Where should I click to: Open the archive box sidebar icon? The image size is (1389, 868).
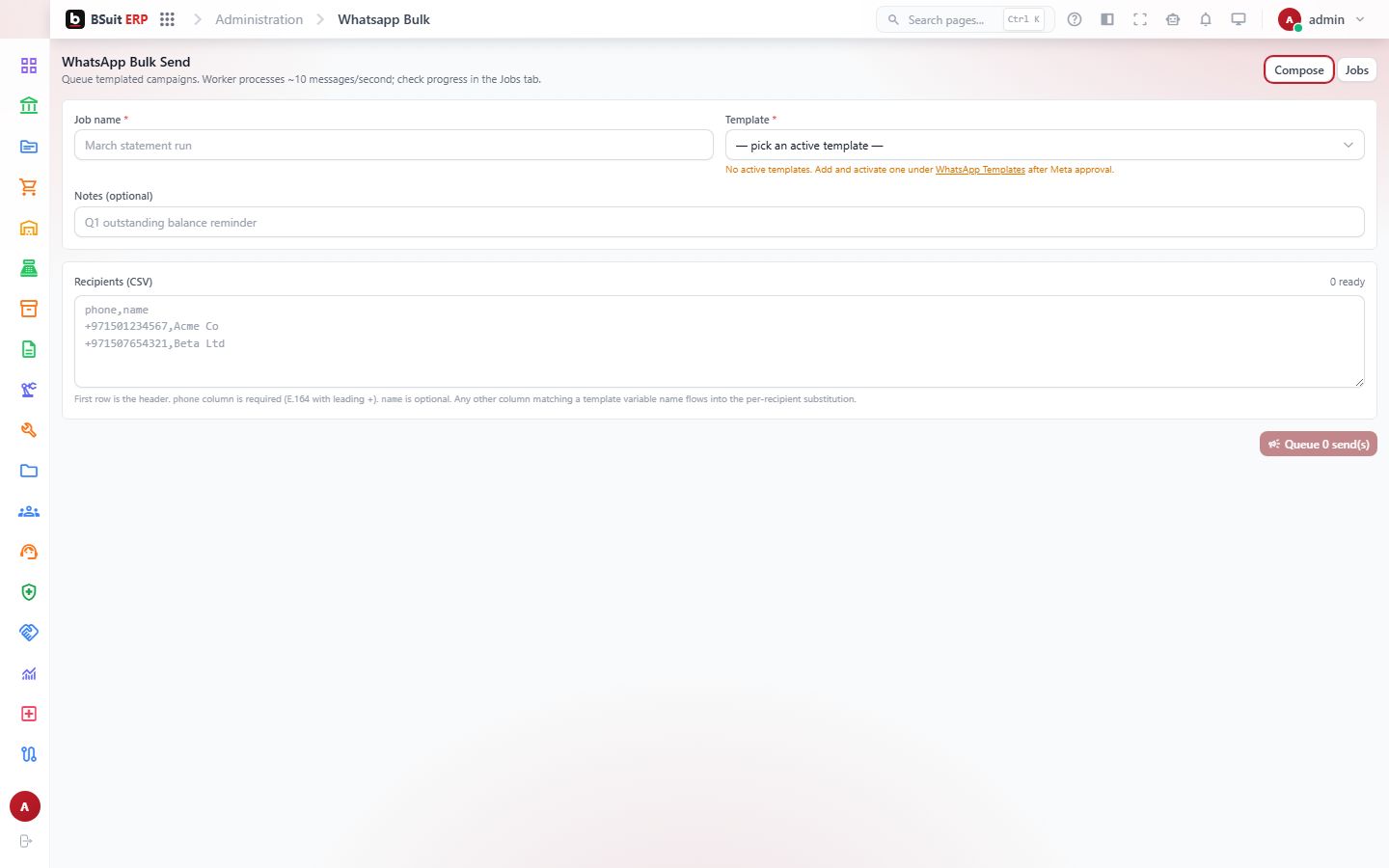29,309
